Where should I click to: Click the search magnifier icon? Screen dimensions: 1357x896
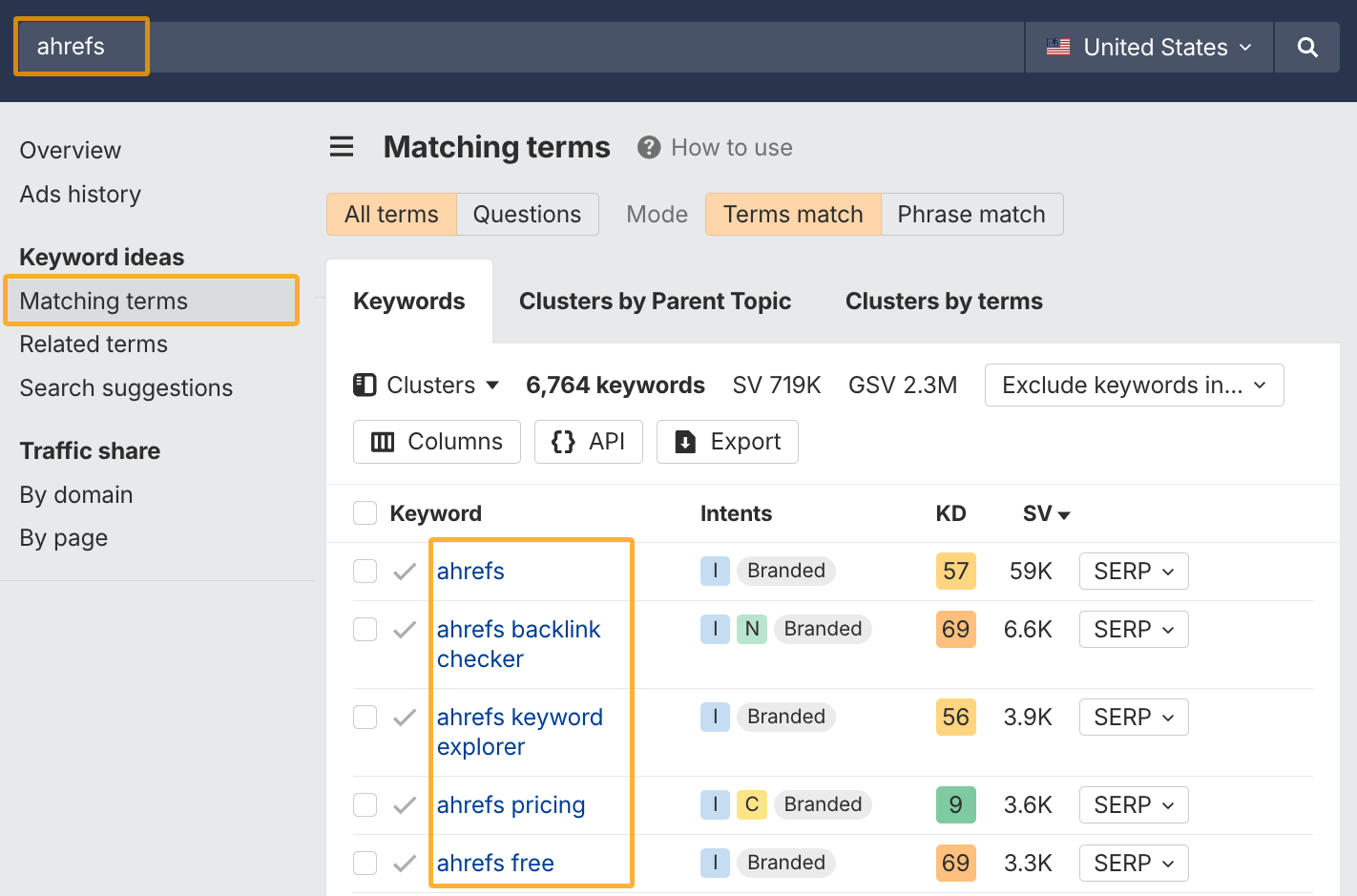click(1306, 46)
